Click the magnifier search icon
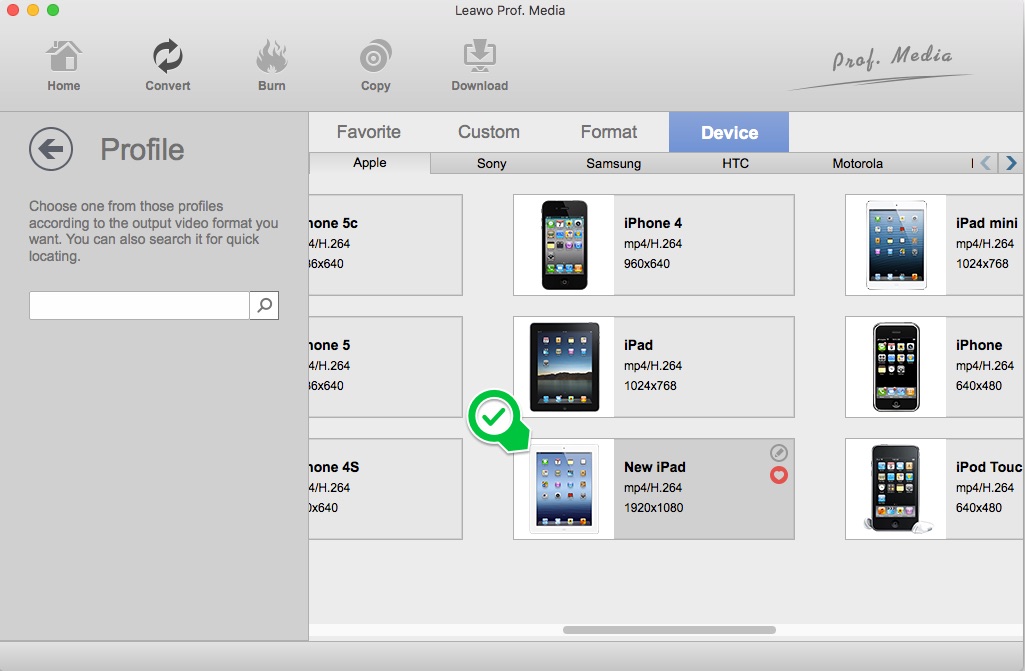Viewport: 1025px width, 671px height. click(x=264, y=305)
